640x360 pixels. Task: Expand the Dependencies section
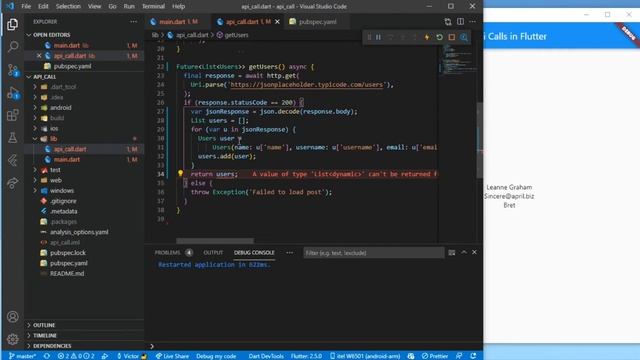pyautogui.click(x=52, y=346)
